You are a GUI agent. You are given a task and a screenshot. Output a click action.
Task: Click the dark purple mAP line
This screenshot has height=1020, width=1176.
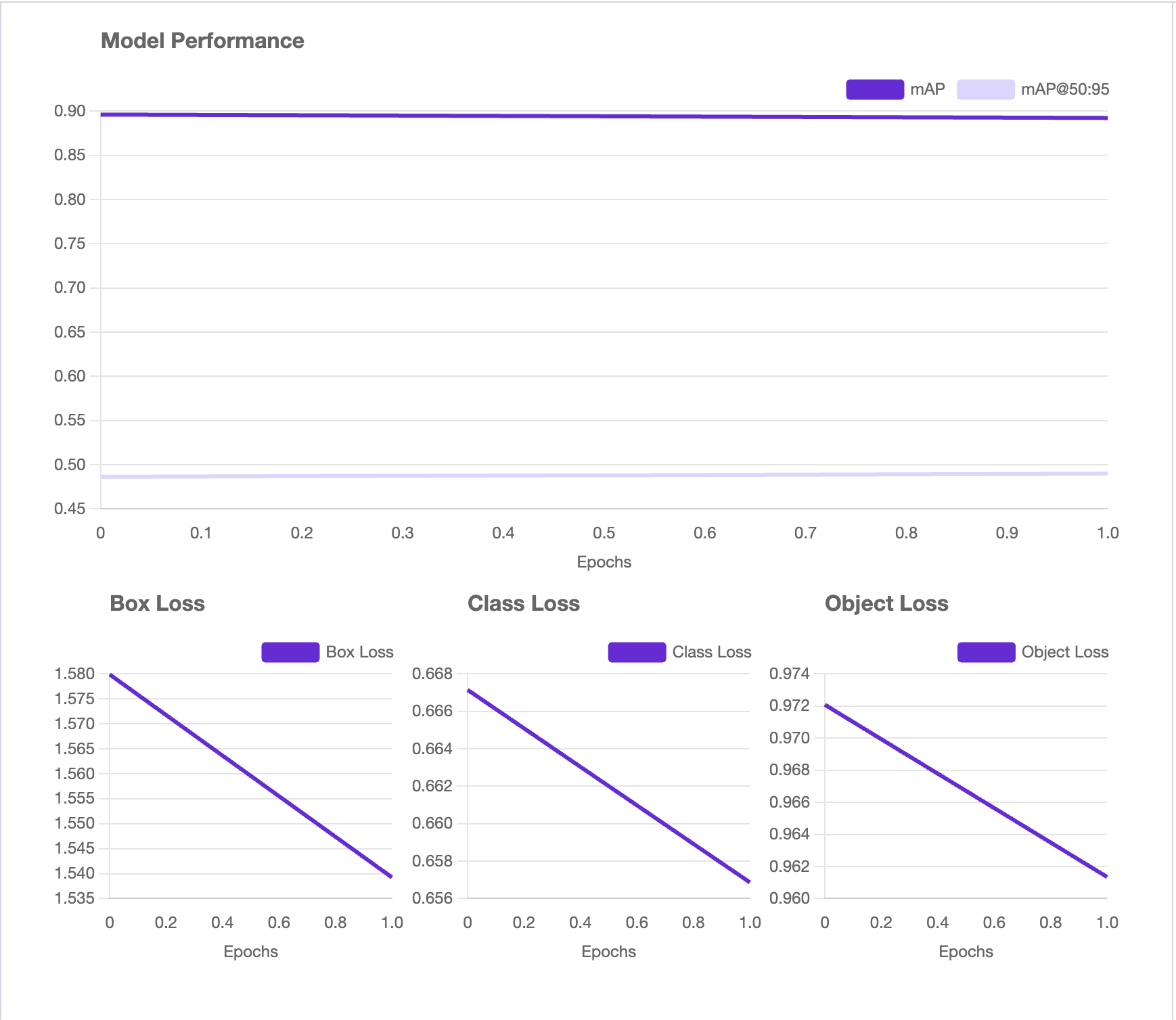pos(604,116)
